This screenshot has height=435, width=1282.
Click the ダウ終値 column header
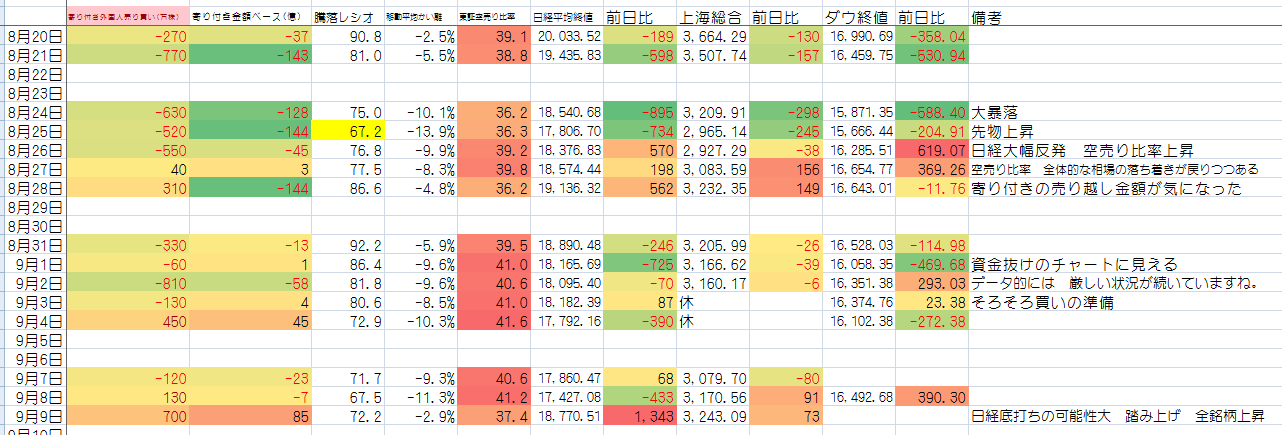(x=858, y=18)
